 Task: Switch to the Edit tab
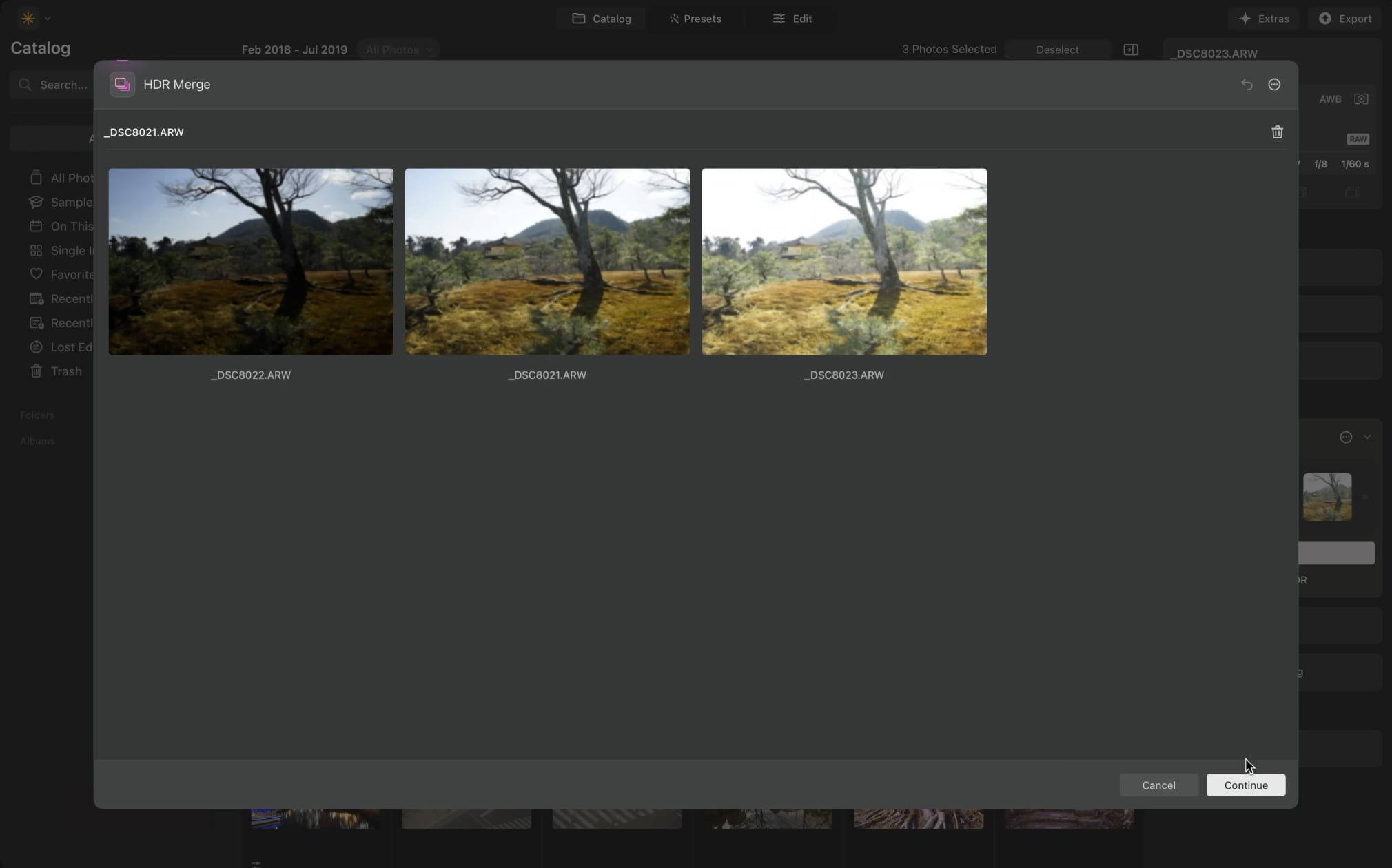pyautogui.click(x=792, y=19)
